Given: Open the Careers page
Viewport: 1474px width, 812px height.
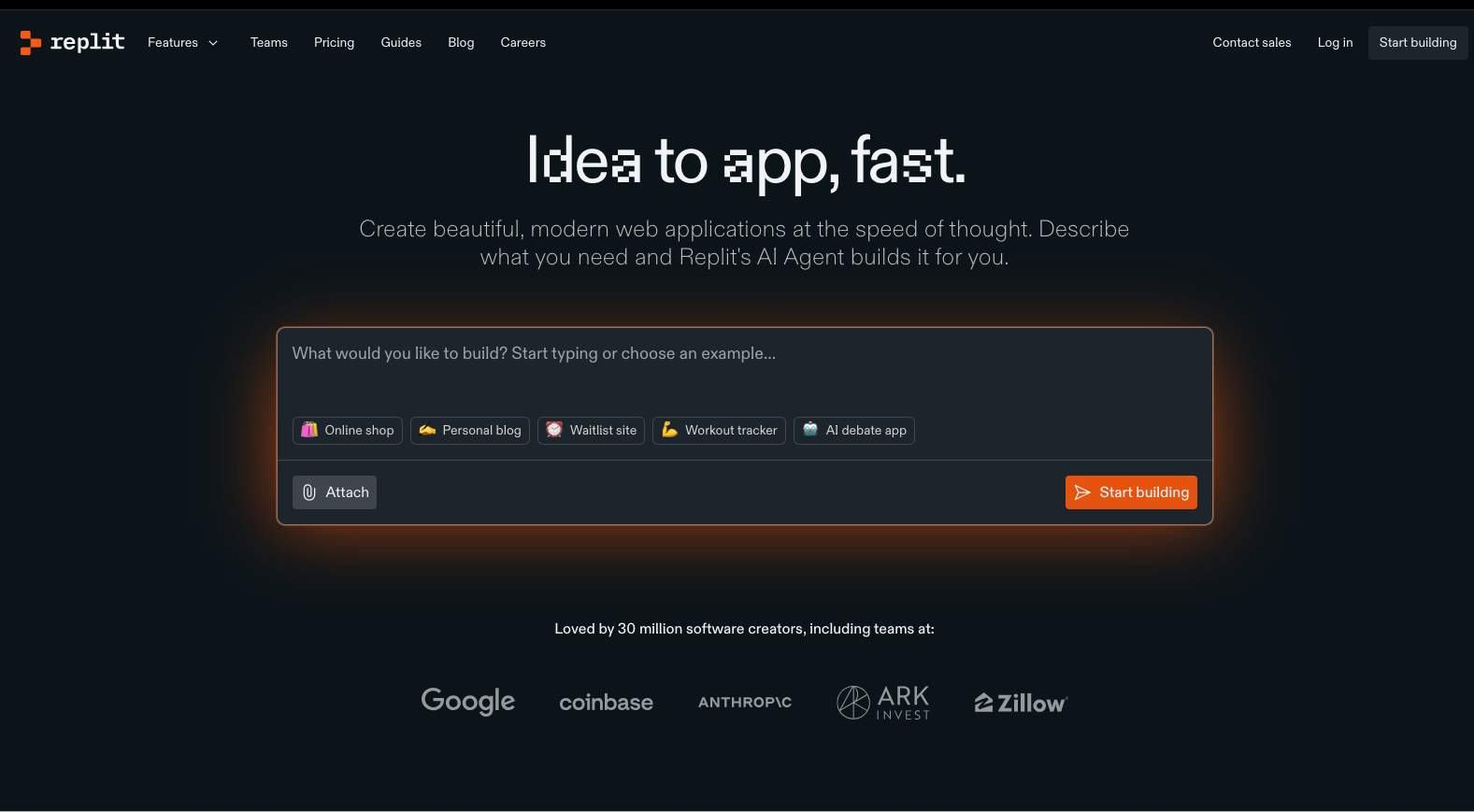Looking at the screenshot, I should (523, 43).
